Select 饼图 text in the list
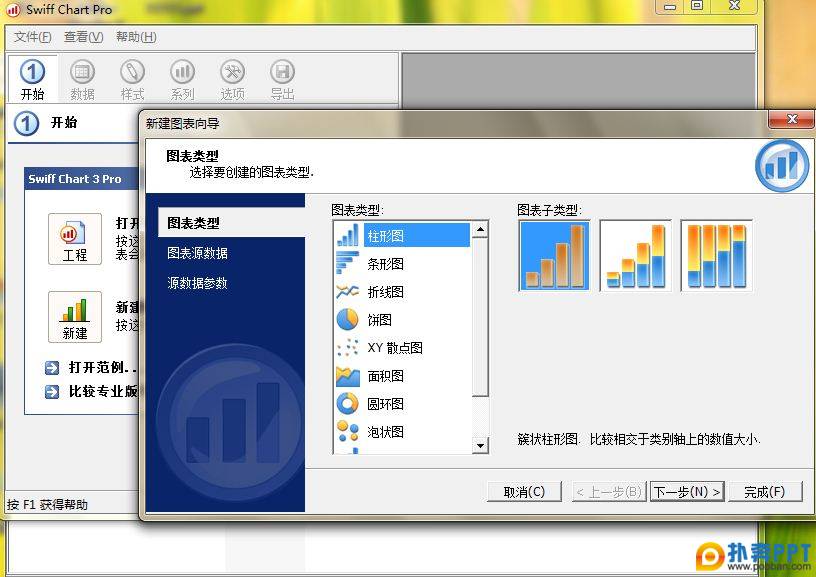Image resolution: width=816 pixels, height=577 pixels. (x=379, y=319)
